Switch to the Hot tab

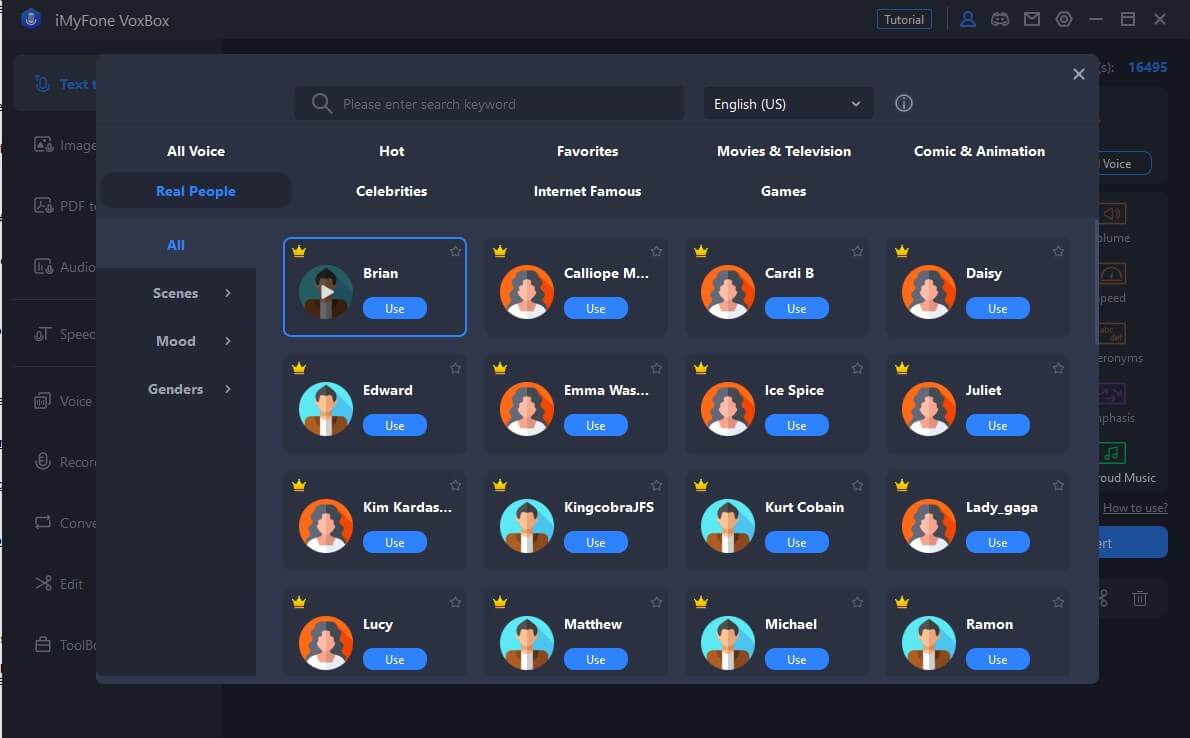(392, 151)
